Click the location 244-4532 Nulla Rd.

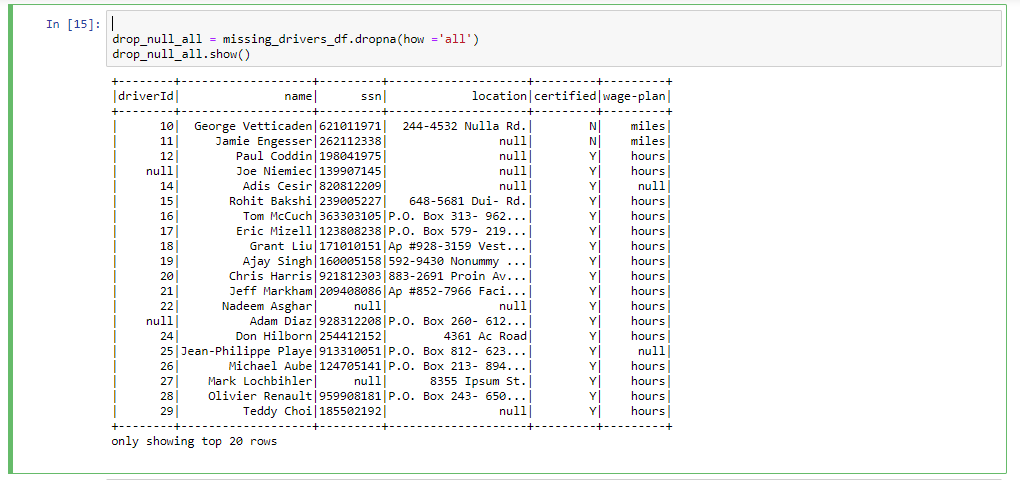(464, 126)
